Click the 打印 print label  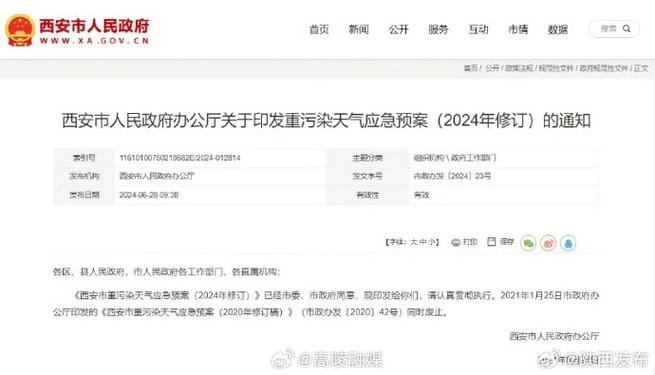[x=470, y=242]
